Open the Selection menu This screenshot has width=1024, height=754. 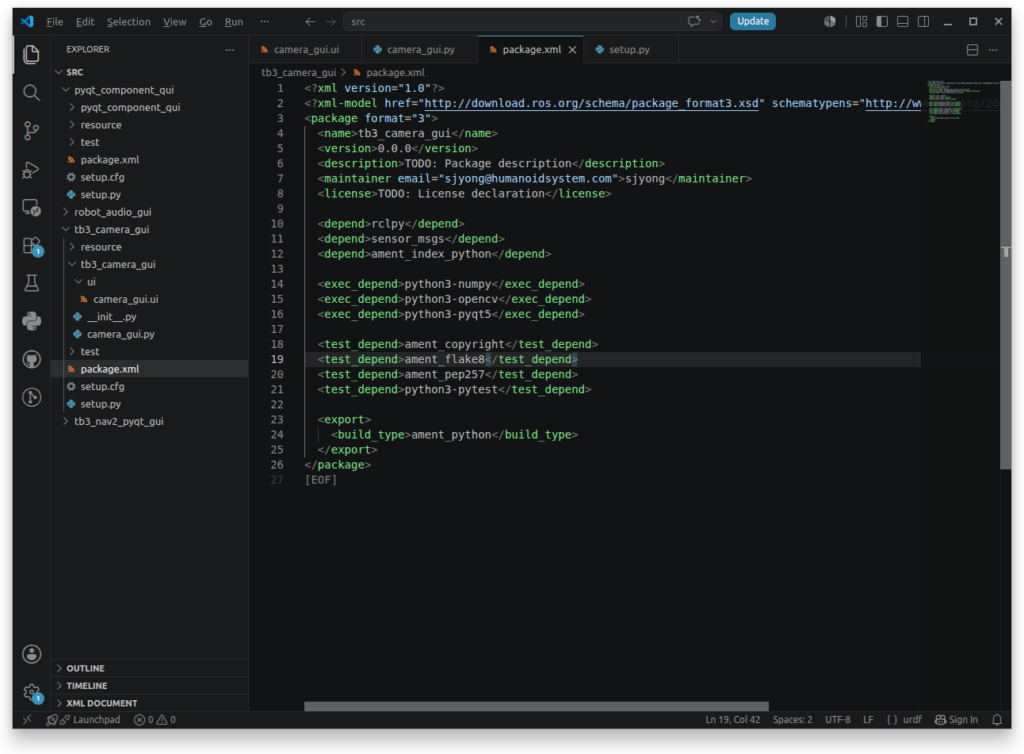tap(129, 22)
